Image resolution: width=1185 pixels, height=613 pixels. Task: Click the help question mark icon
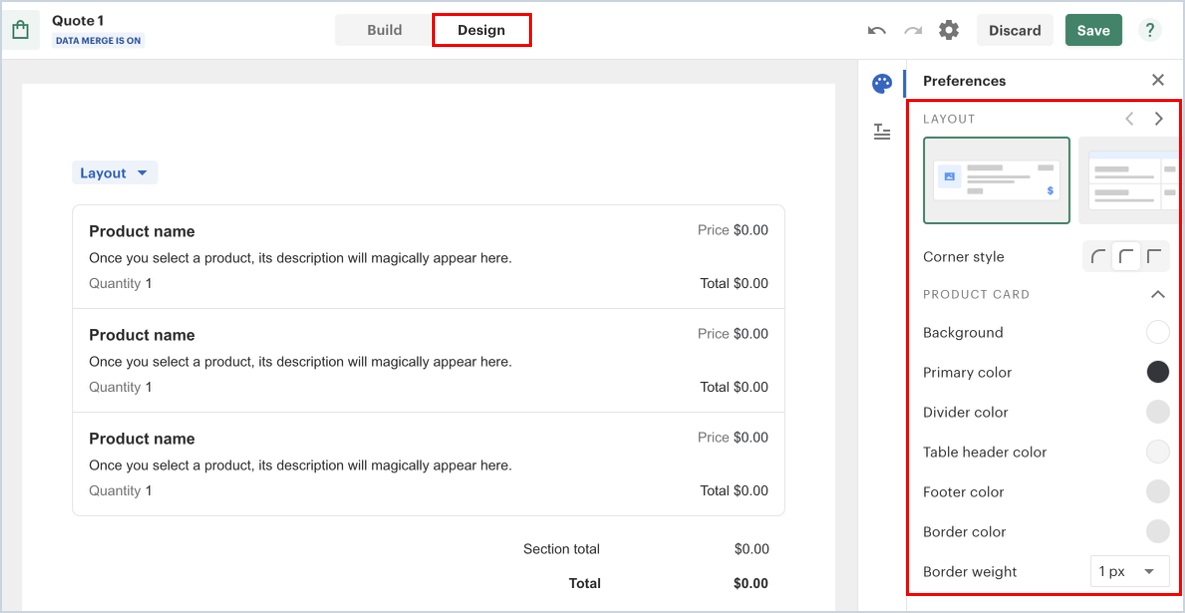point(1150,30)
